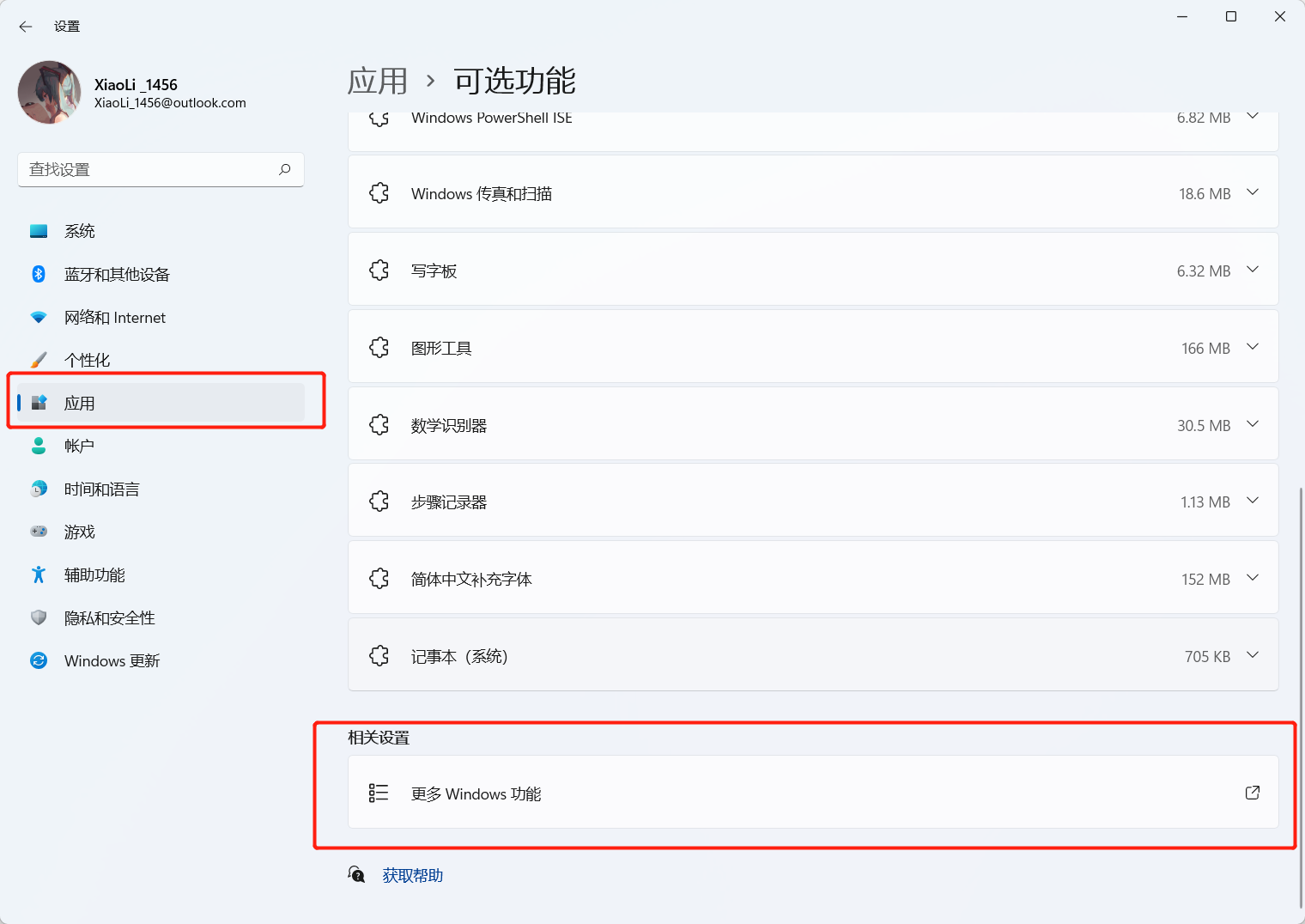1305x924 pixels.
Task: Expand the 图形工具 chevron
Action: click(x=1252, y=347)
